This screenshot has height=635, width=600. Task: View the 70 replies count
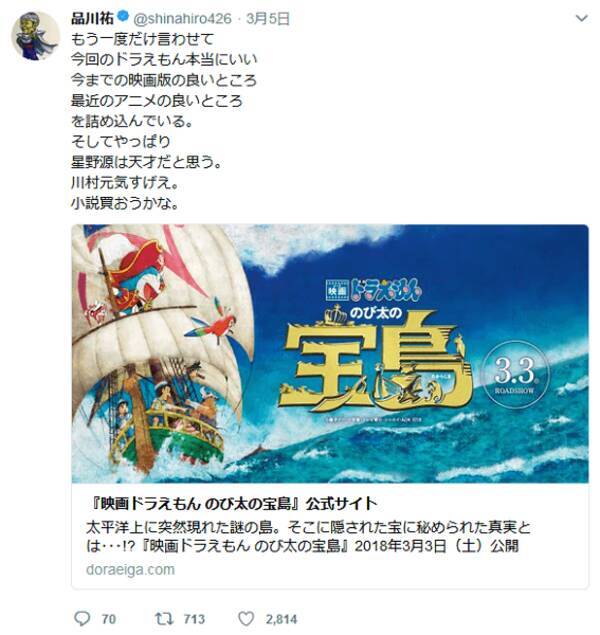[x=109, y=619]
